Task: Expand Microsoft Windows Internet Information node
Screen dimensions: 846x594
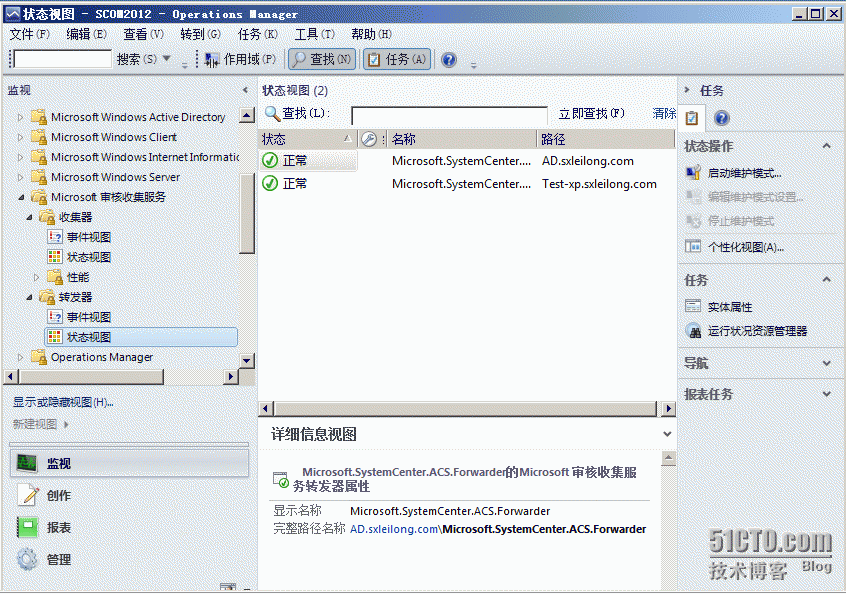Action: tap(21, 157)
